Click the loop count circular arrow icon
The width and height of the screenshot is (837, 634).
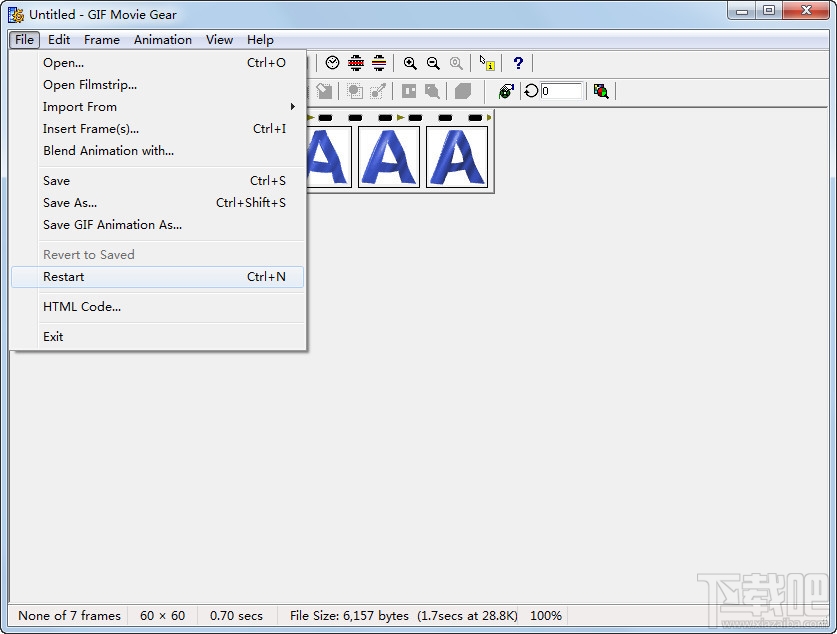coord(531,91)
